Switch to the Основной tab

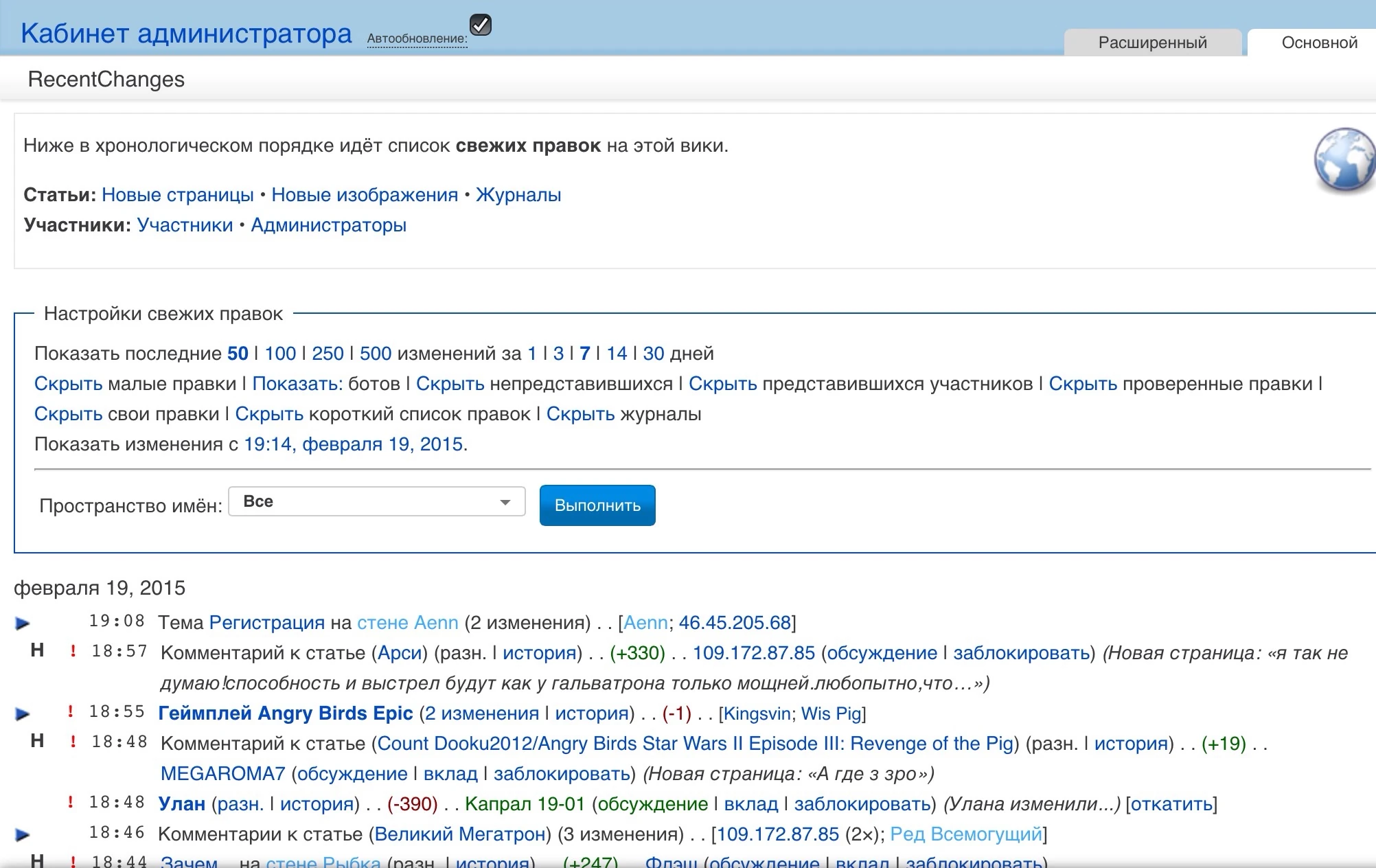tap(1319, 43)
